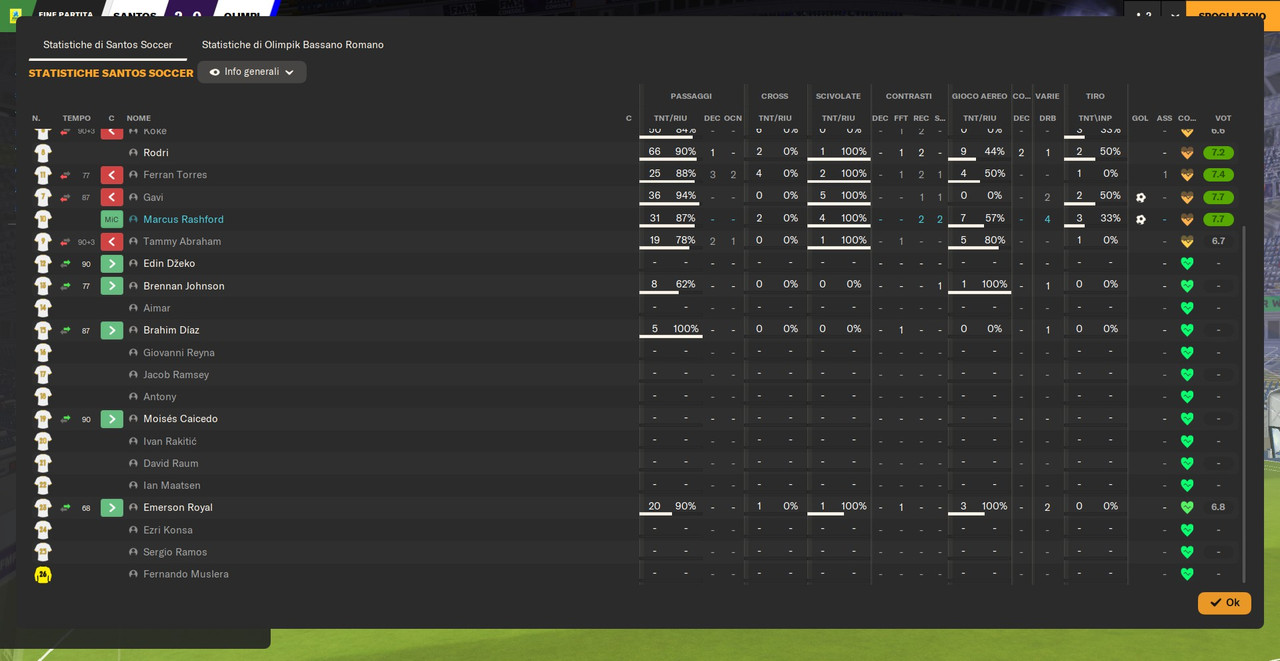Click Tammy Abraham's orange condition heart
1280x661 pixels.
(1187, 241)
